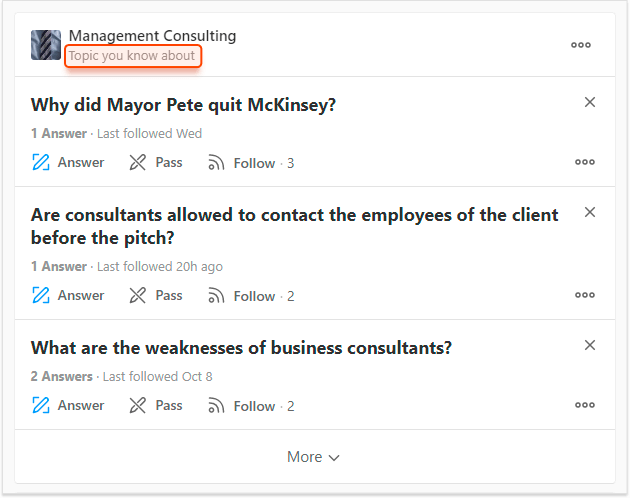This screenshot has height=498, width=630.
Task: Expand More questions at the bottom
Action: coord(314,457)
